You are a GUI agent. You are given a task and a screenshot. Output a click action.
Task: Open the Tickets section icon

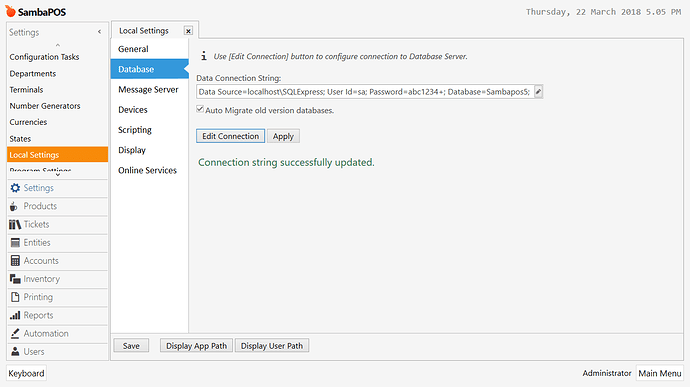pos(15,225)
